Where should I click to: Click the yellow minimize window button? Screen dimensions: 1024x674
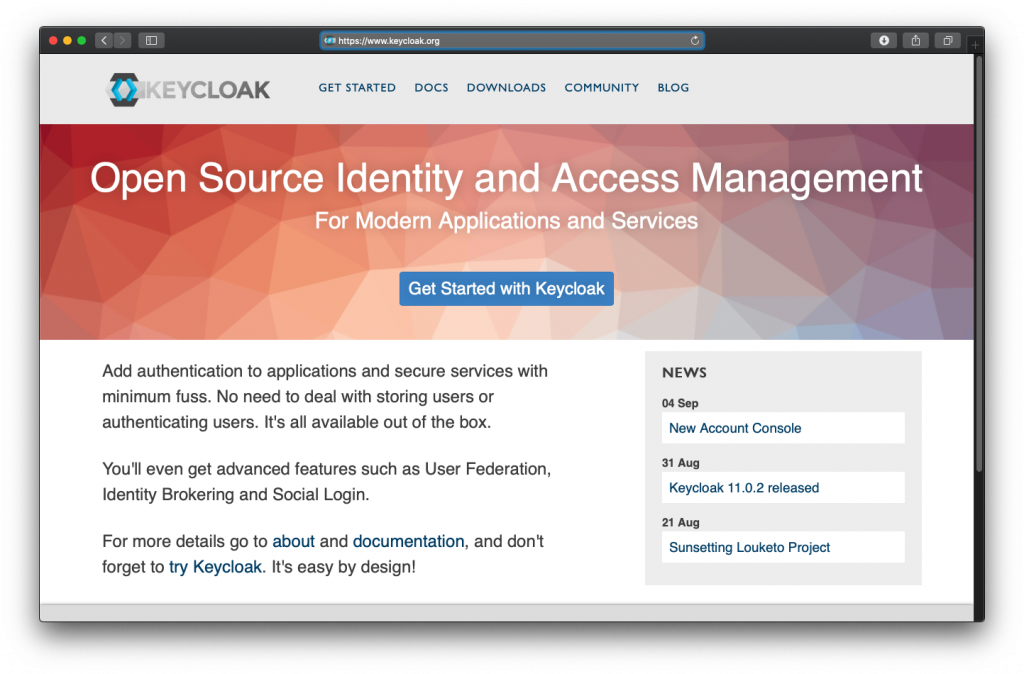click(x=67, y=40)
